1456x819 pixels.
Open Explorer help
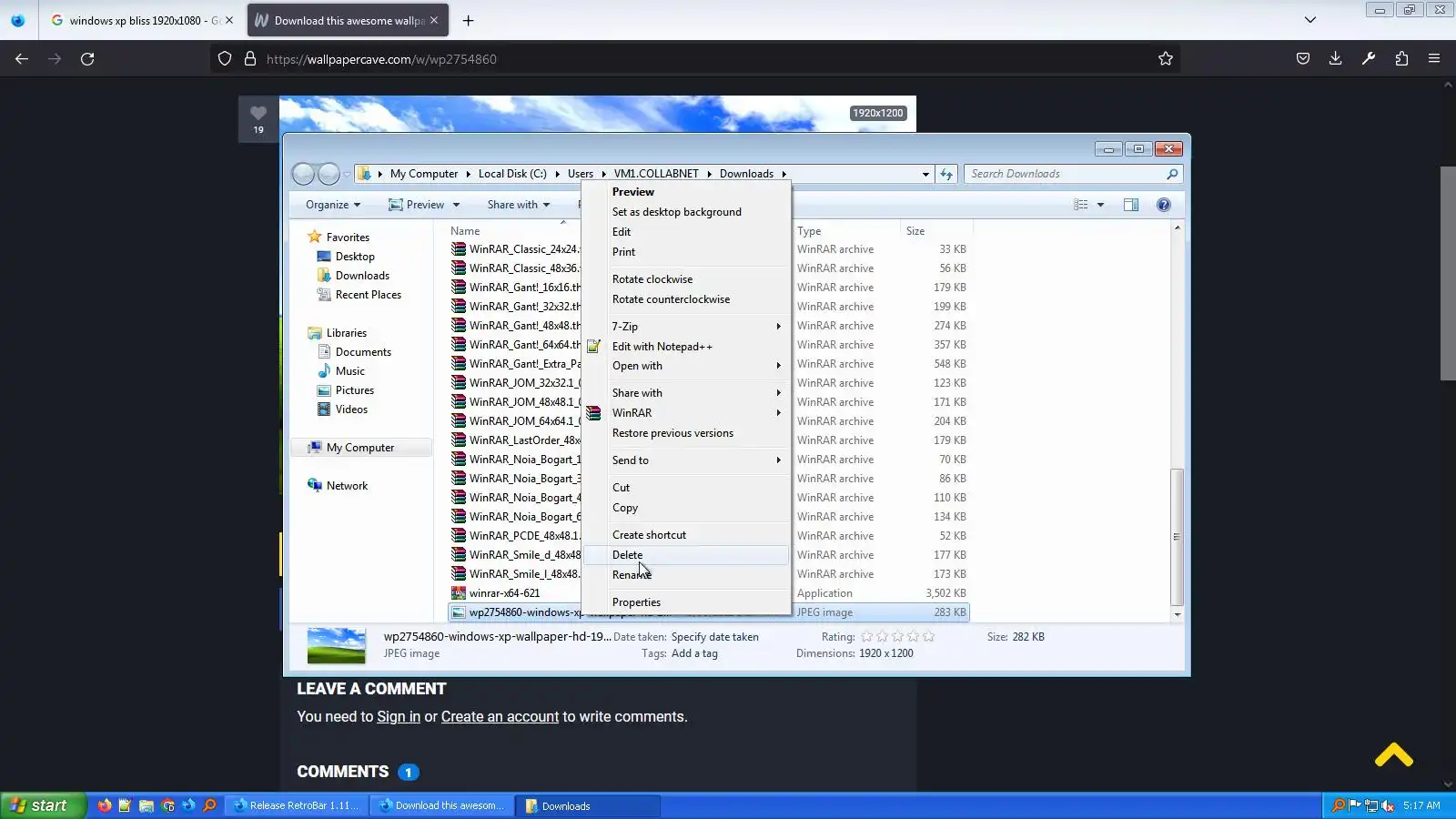click(1163, 205)
